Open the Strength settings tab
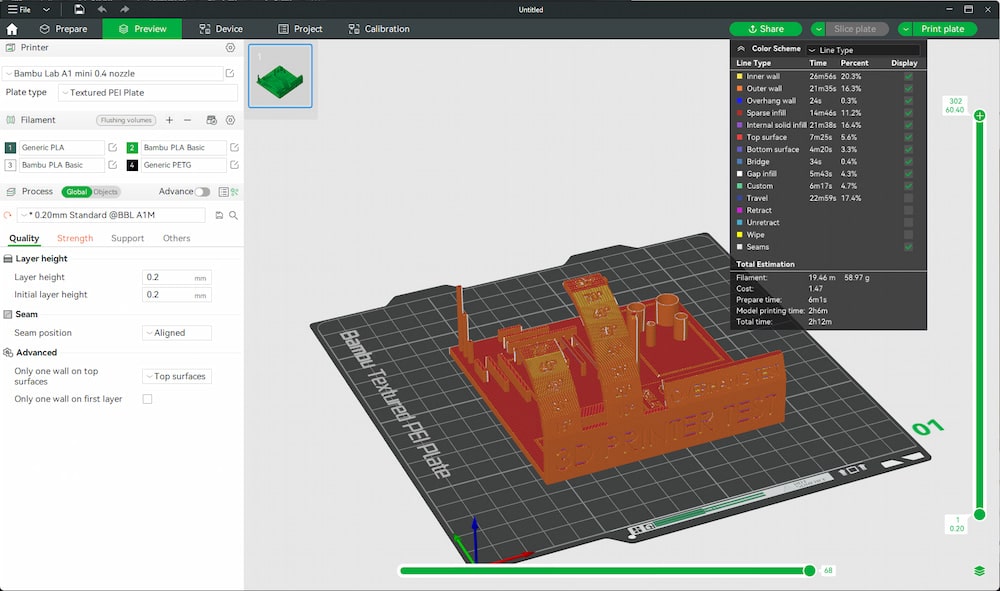 (x=75, y=238)
